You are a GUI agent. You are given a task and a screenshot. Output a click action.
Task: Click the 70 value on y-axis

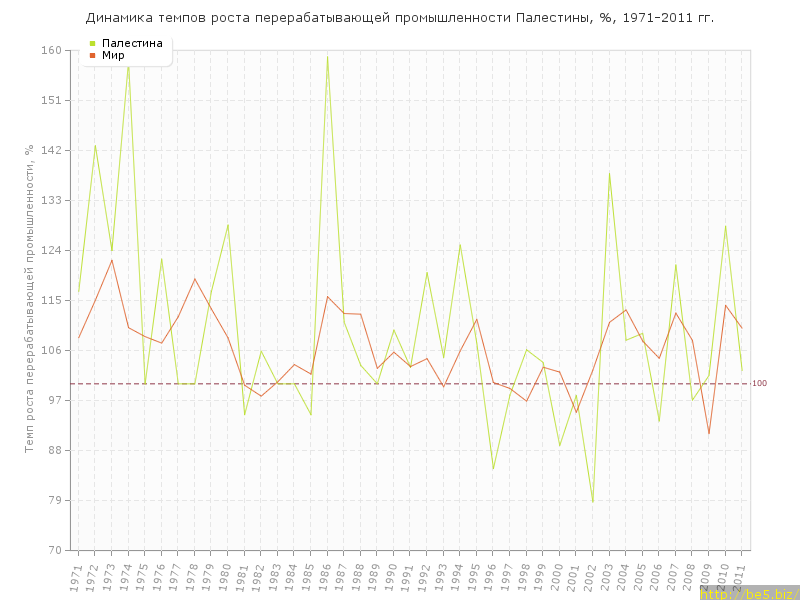[54, 550]
